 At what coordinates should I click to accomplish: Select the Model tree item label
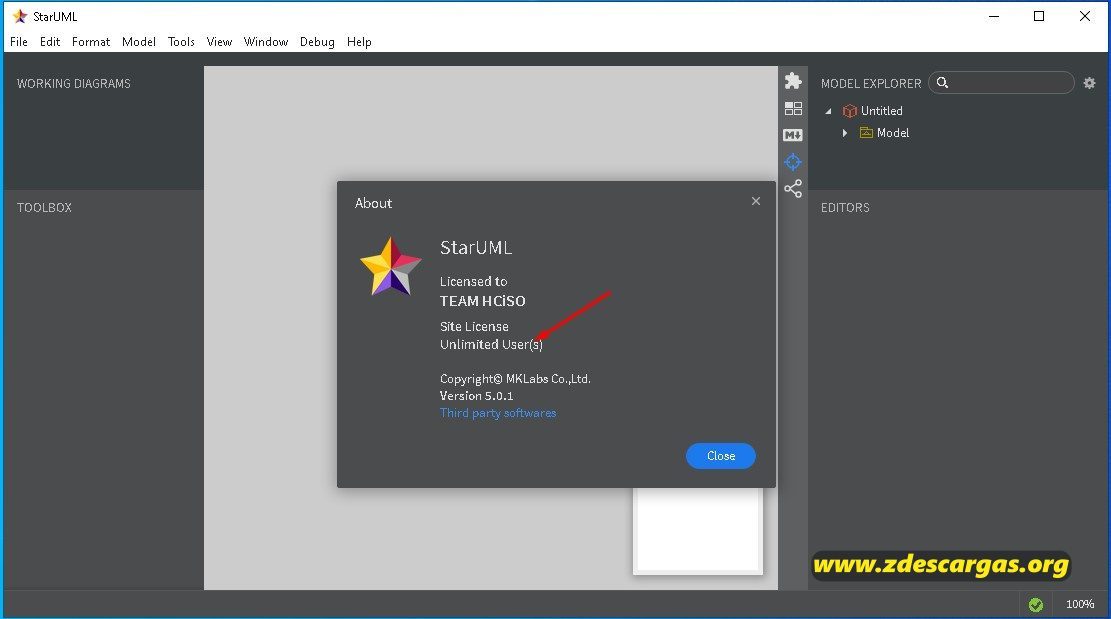[x=893, y=132]
